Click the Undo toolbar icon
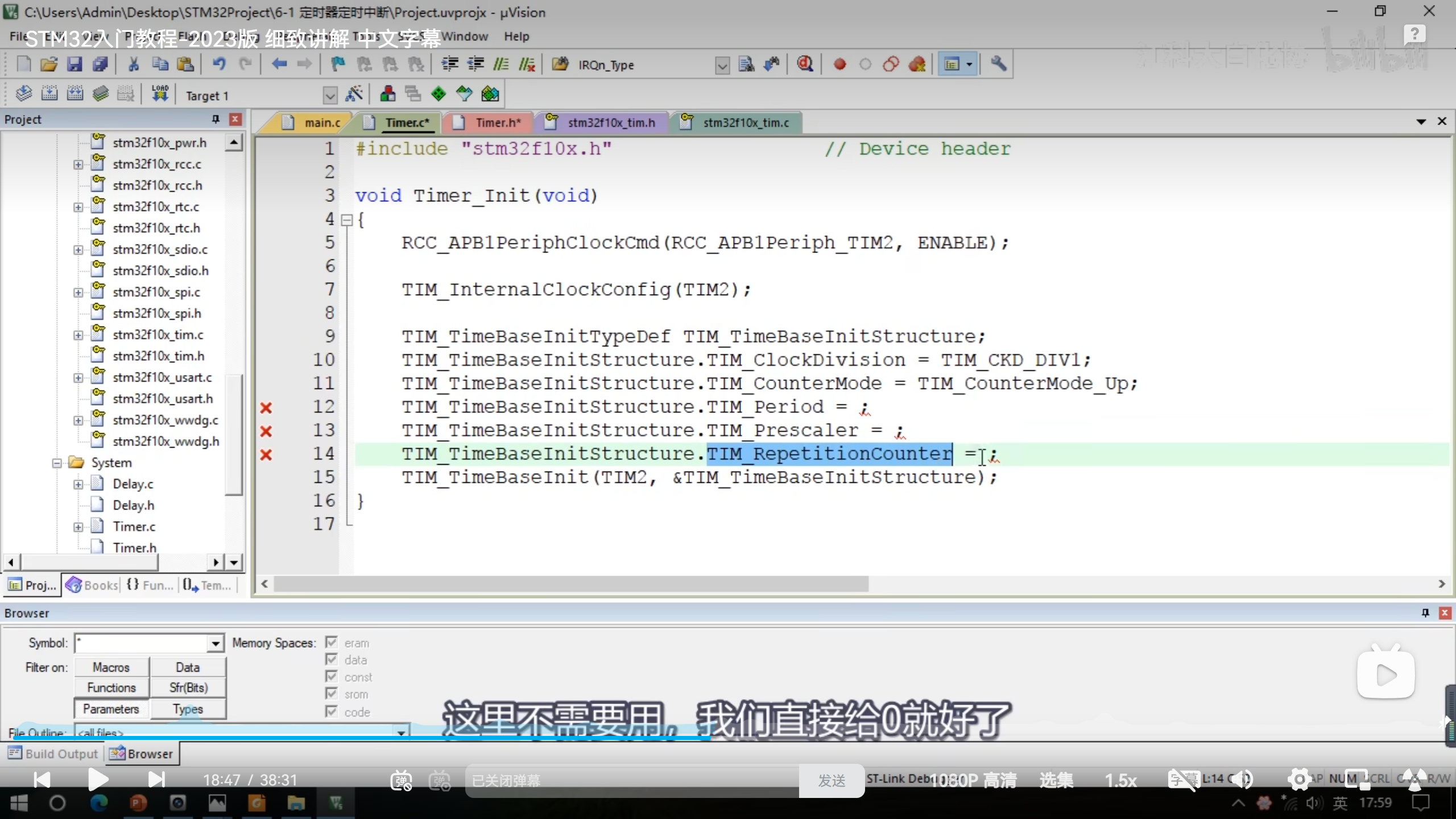The height and width of the screenshot is (819, 1456). coord(219,64)
